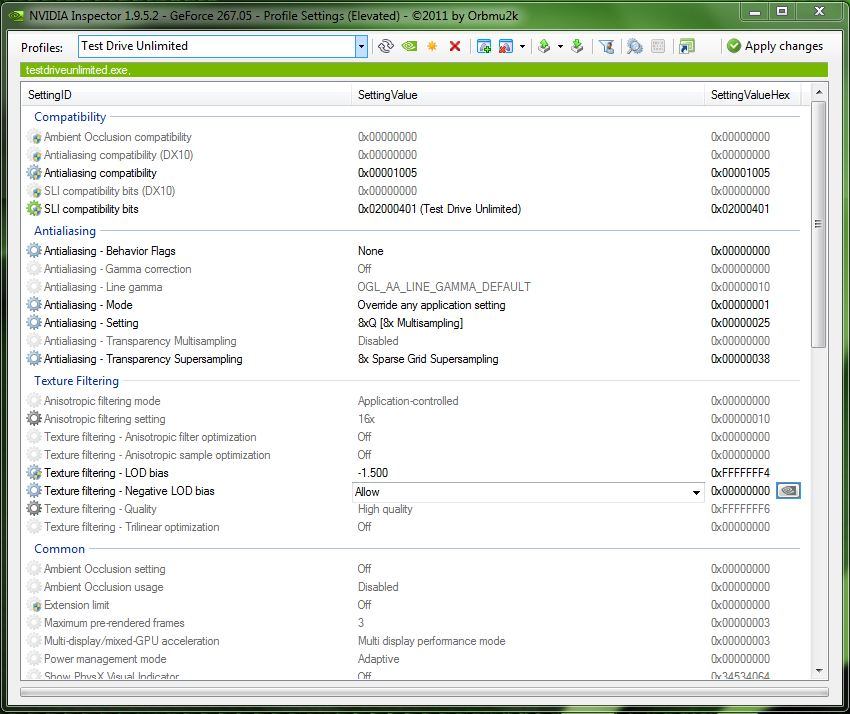The image size is (850, 714).
Task: Click the gear icon beside Antialiasing compatibility
Action: pyautogui.click(x=34, y=173)
